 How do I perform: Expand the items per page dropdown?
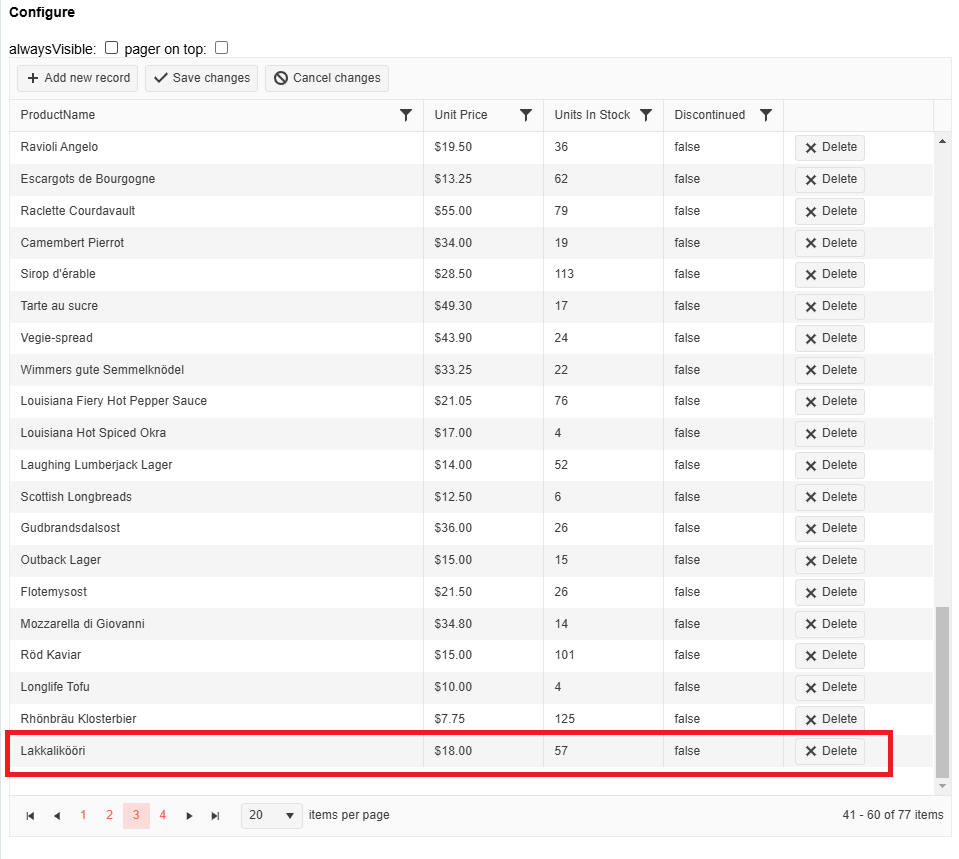[272, 816]
